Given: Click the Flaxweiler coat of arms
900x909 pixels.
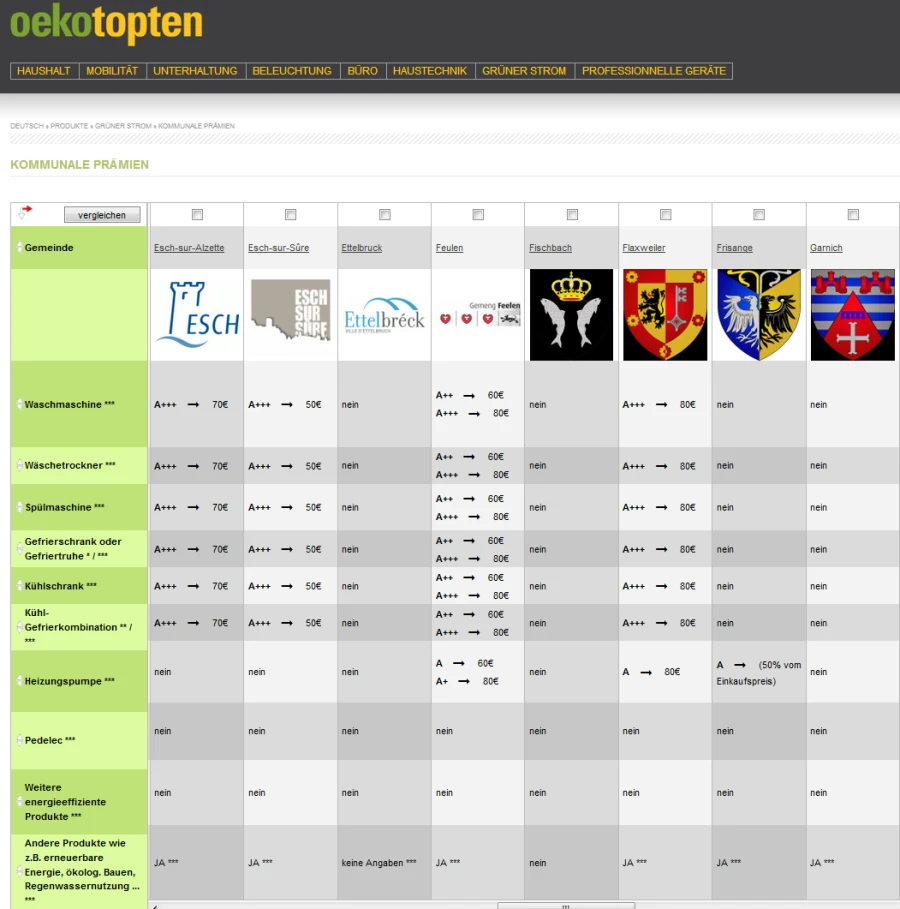Looking at the screenshot, I should 665,315.
